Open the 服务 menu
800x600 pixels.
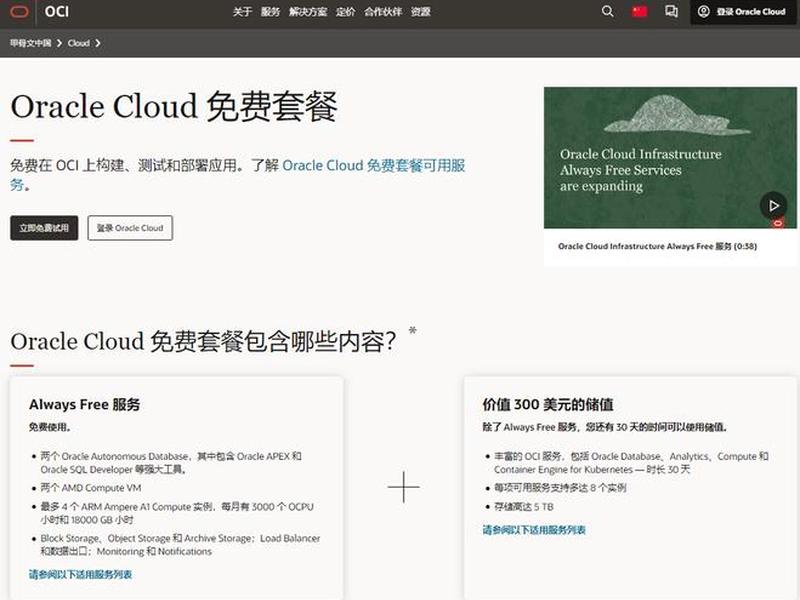270,12
